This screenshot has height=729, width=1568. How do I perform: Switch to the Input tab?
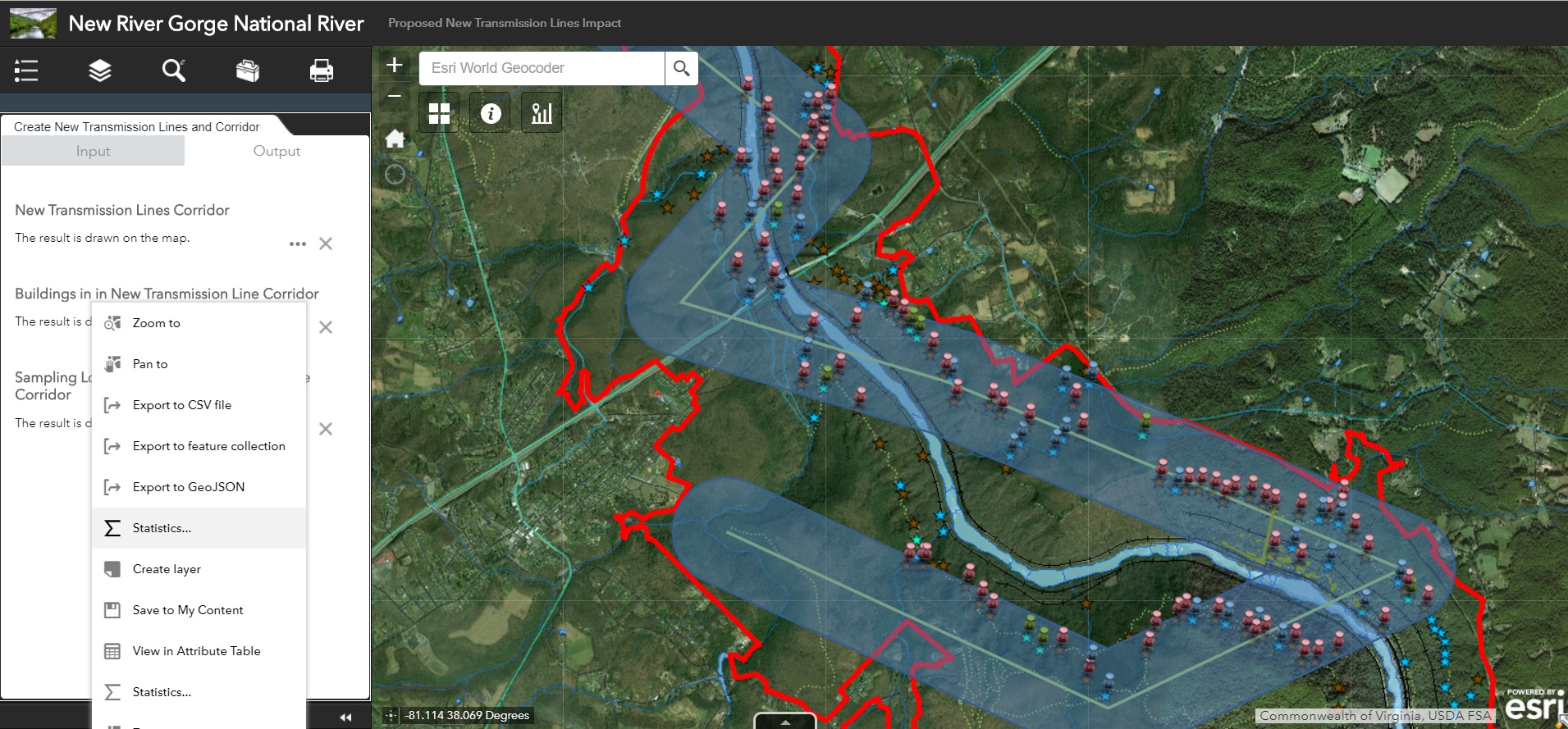click(93, 151)
